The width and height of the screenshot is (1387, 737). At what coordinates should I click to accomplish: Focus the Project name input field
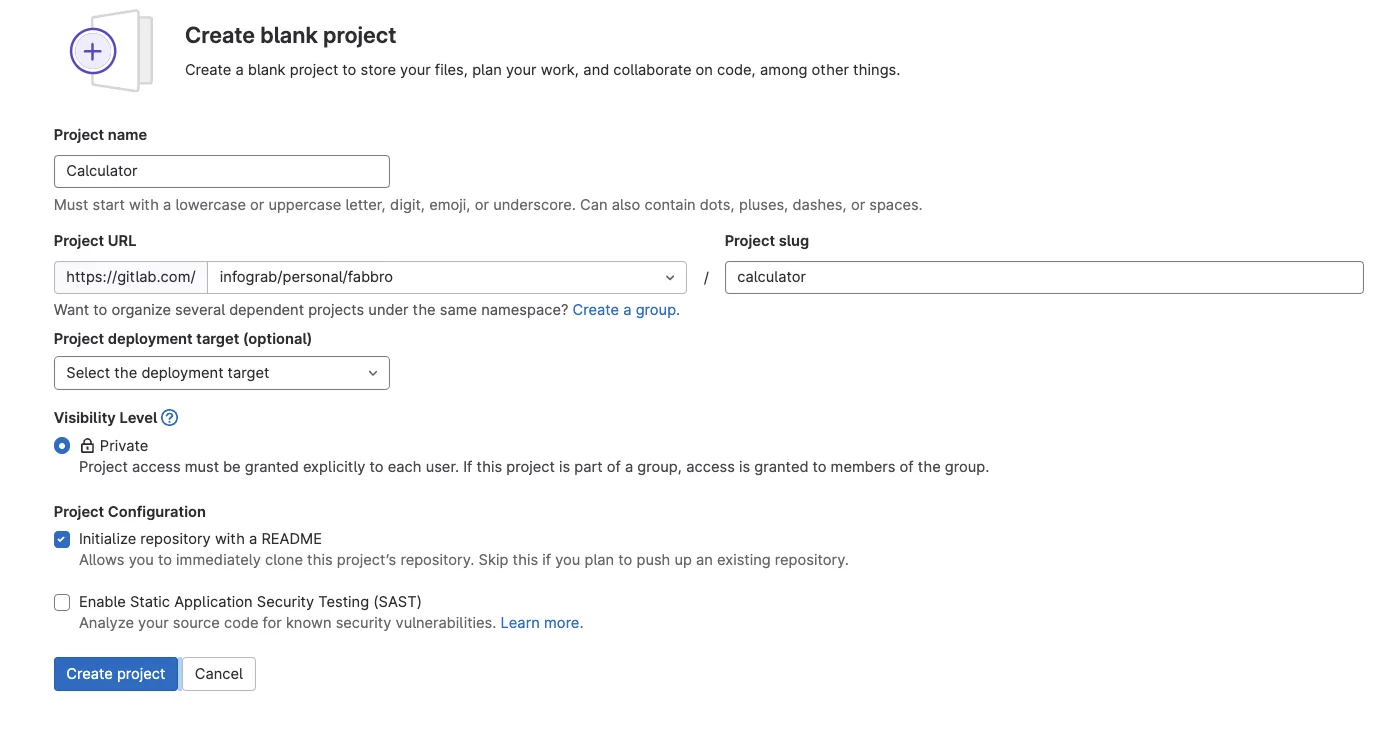(221, 171)
